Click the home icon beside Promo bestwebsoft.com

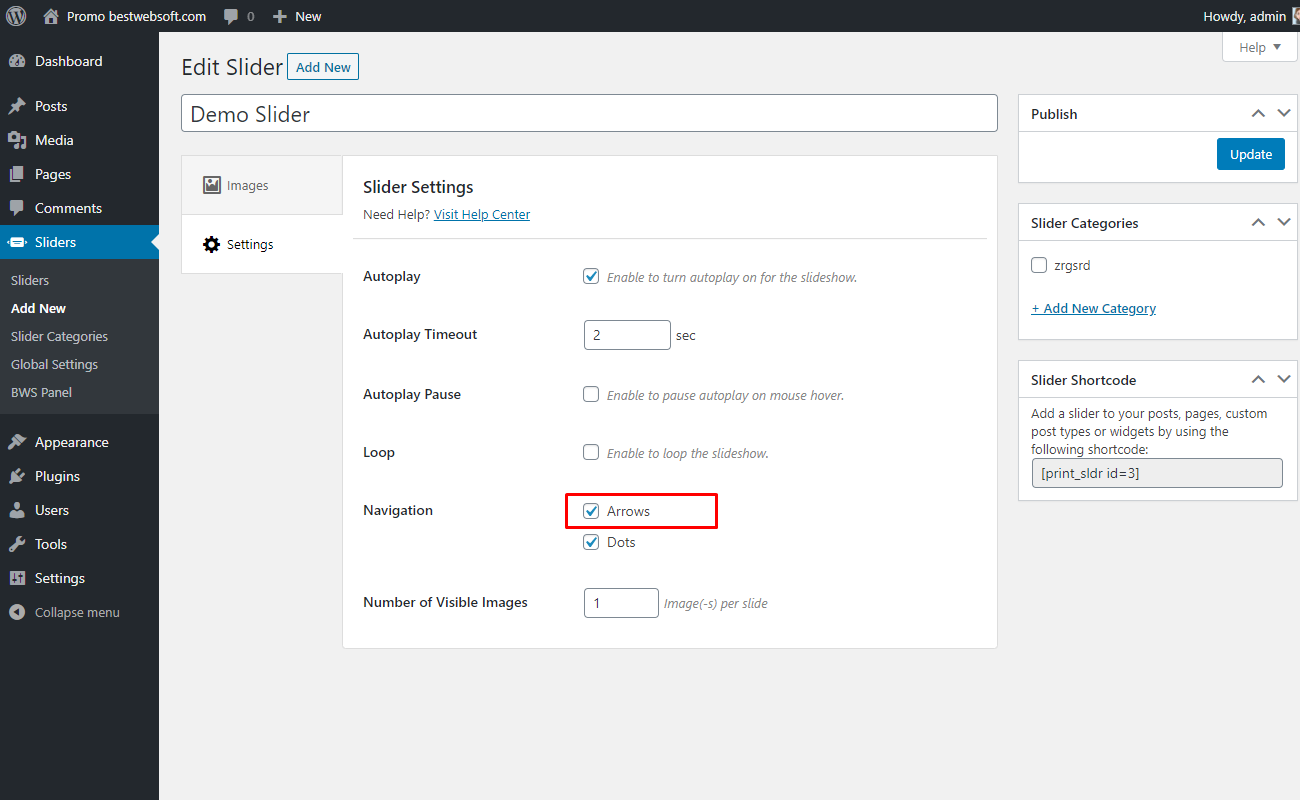click(x=51, y=16)
